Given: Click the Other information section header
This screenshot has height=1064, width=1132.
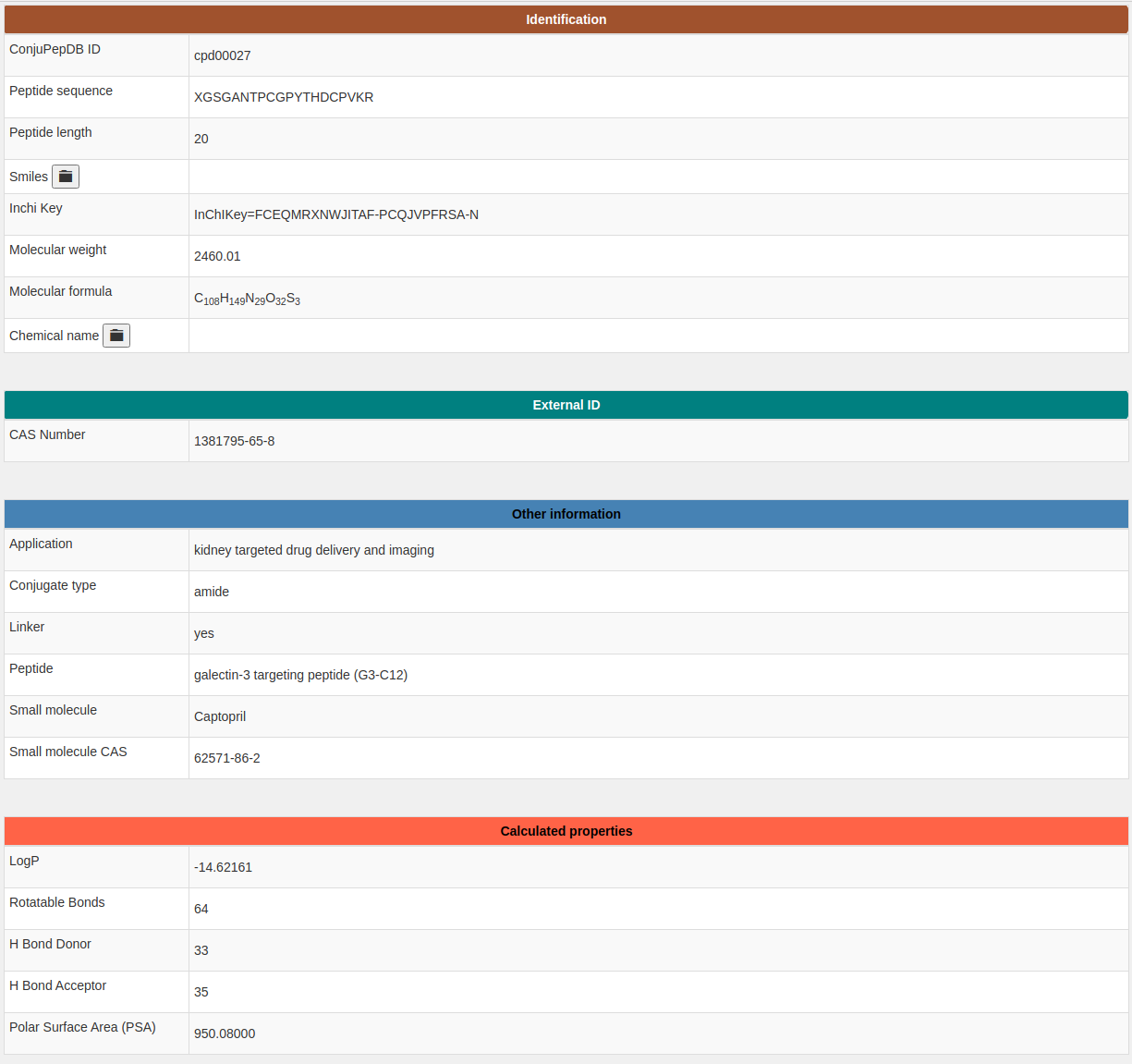Looking at the screenshot, I should tap(566, 514).
